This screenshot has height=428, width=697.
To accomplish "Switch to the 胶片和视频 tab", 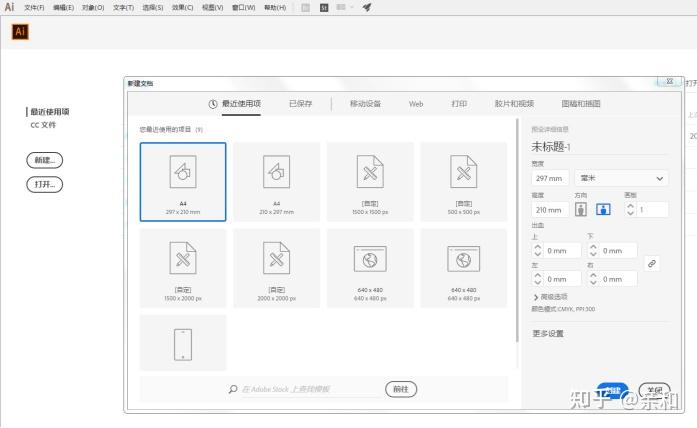I will tap(514, 104).
